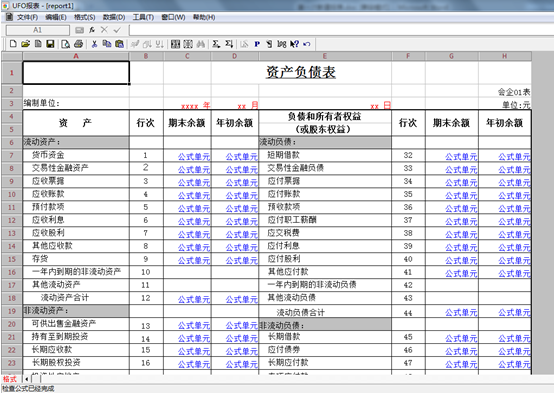Click the 资产负债表 title cell
The width and height of the screenshot is (554, 394).
tap(301, 72)
